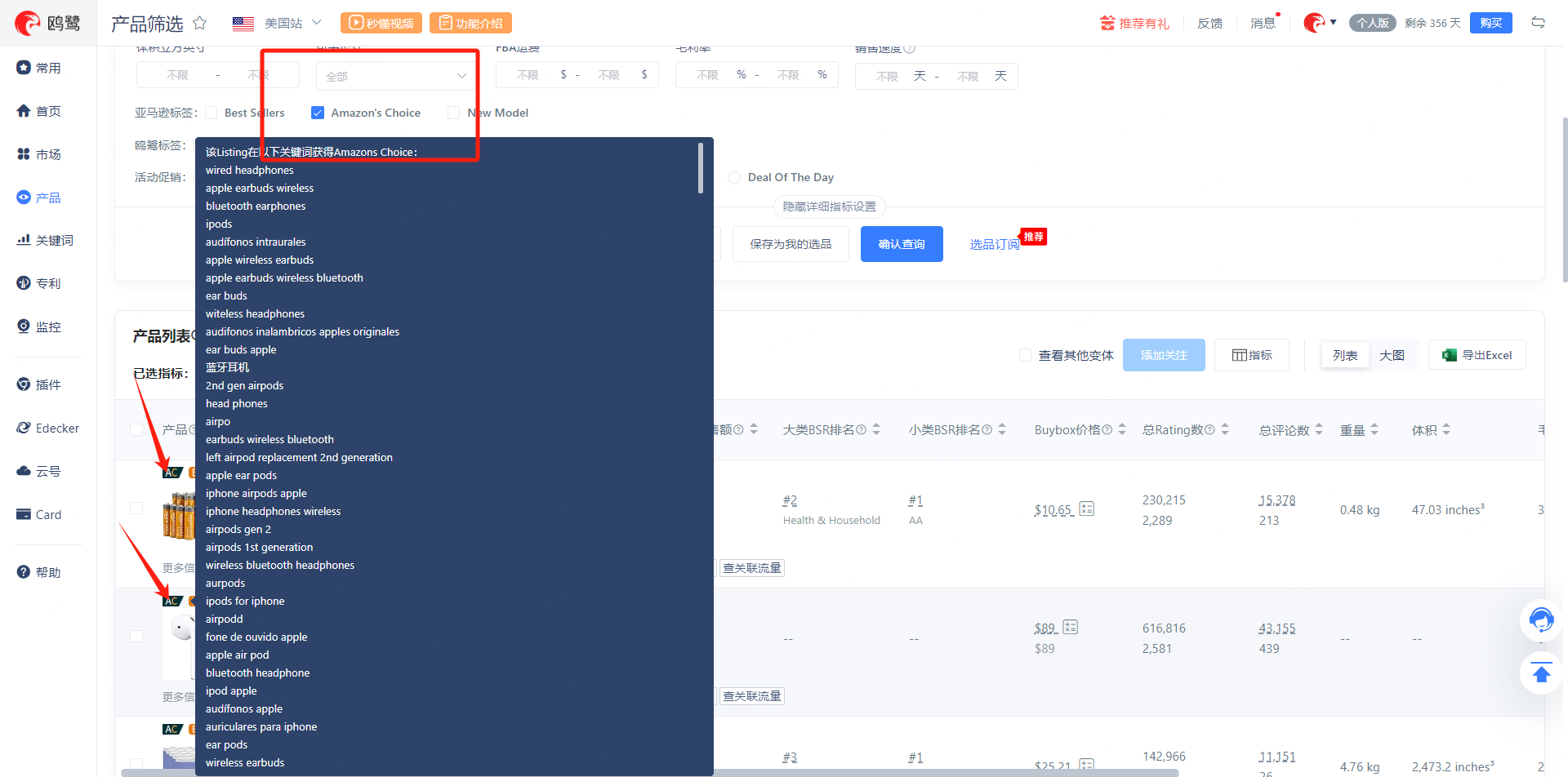Sort by 总评论数 column arrows
Viewport: 1568px width, 777px height.
click(x=1319, y=429)
